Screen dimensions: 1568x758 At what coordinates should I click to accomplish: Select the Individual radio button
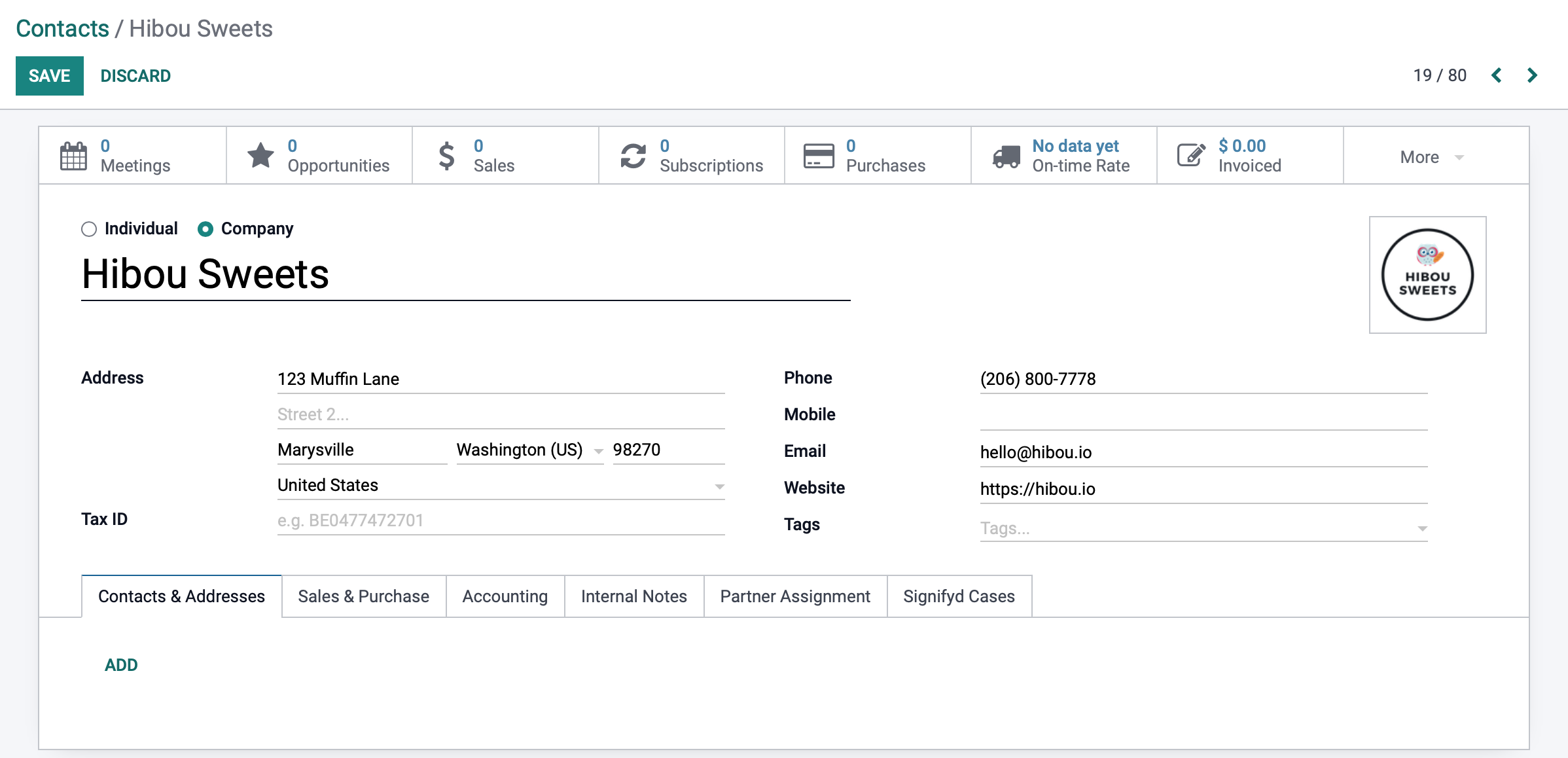pyautogui.click(x=87, y=229)
